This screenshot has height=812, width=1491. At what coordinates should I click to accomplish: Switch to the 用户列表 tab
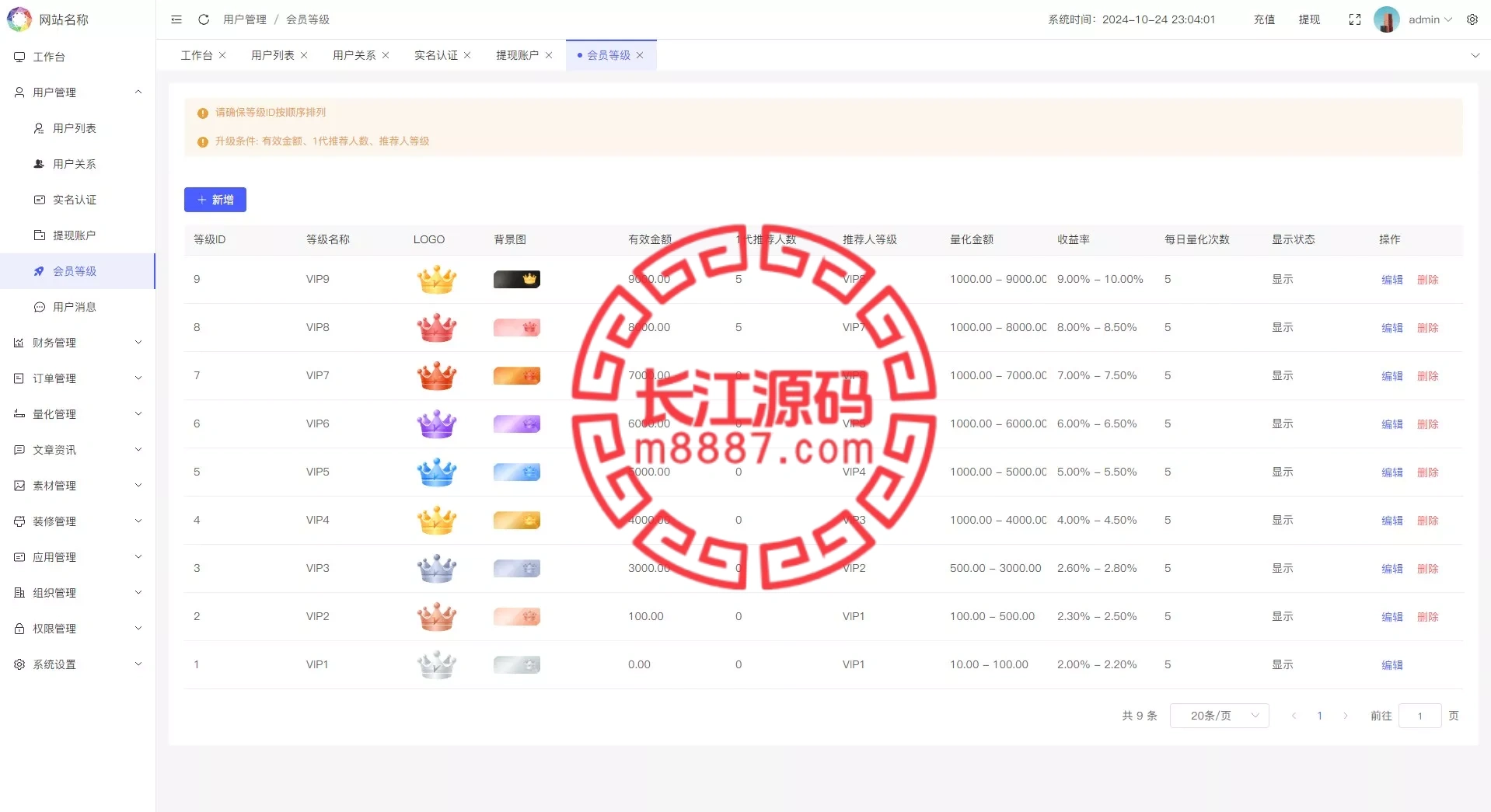click(273, 55)
